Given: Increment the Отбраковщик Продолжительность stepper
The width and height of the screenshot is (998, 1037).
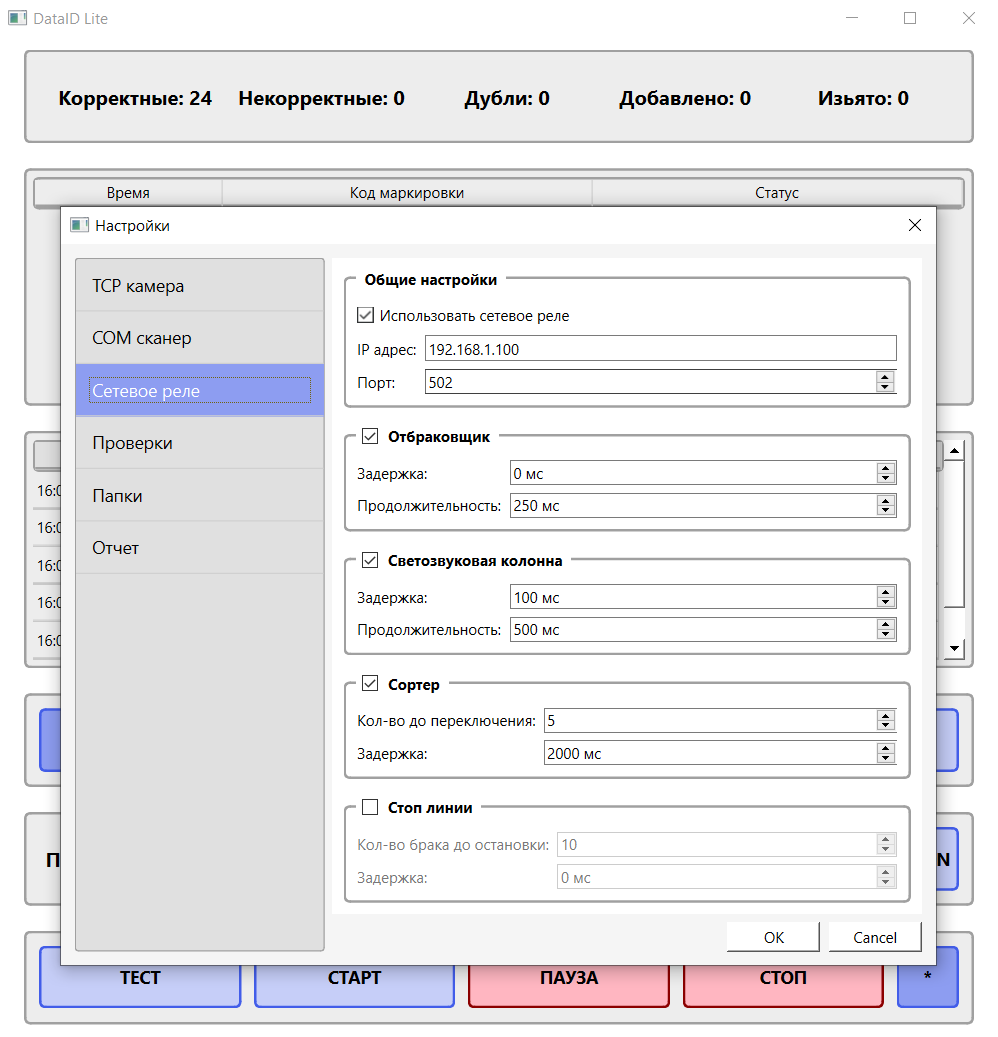Looking at the screenshot, I should click(x=885, y=500).
